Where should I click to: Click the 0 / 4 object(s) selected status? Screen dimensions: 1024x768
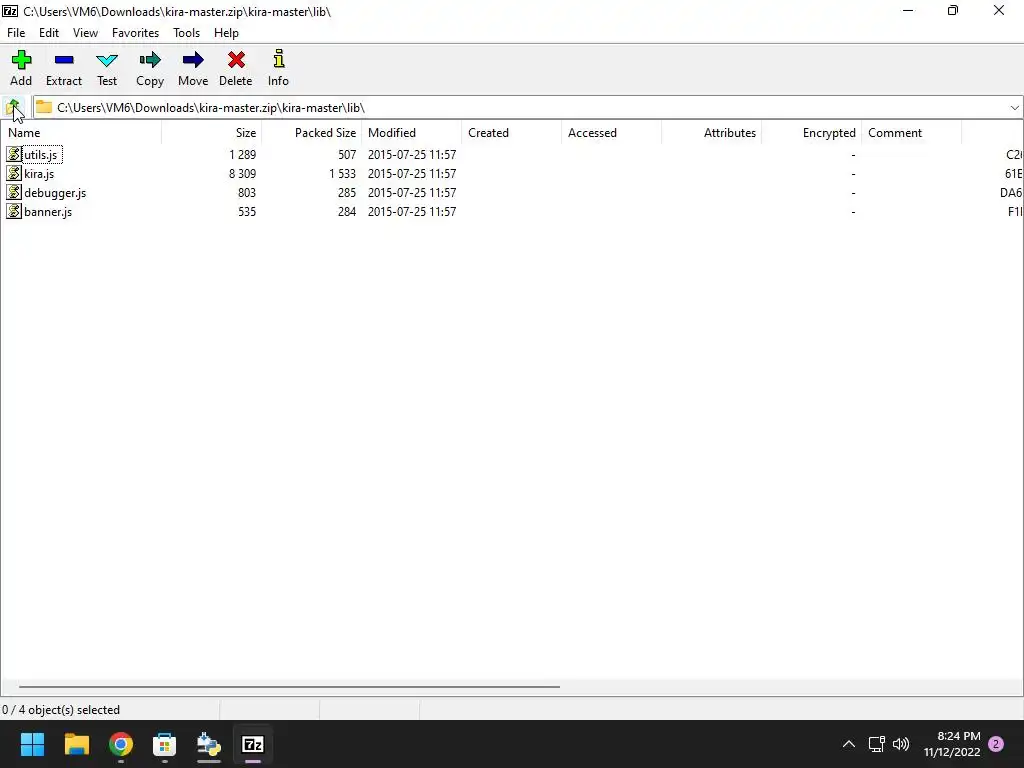click(x=61, y=710)
